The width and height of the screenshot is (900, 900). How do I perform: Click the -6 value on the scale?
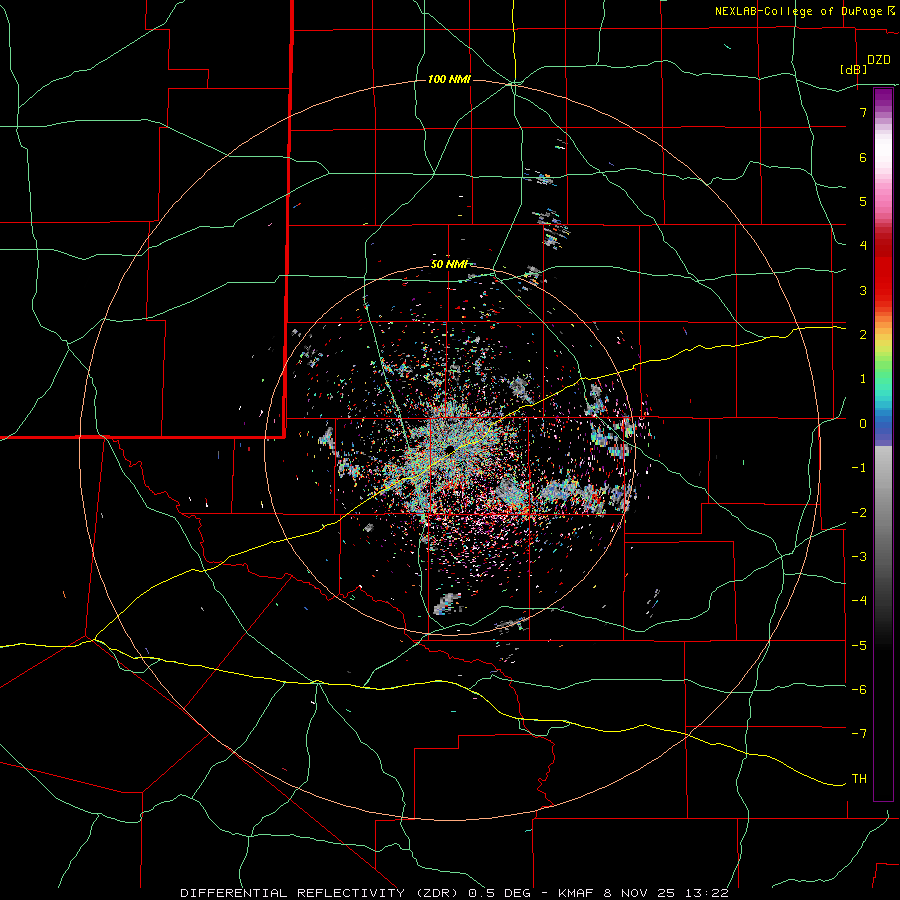click(x=859, y=689)
